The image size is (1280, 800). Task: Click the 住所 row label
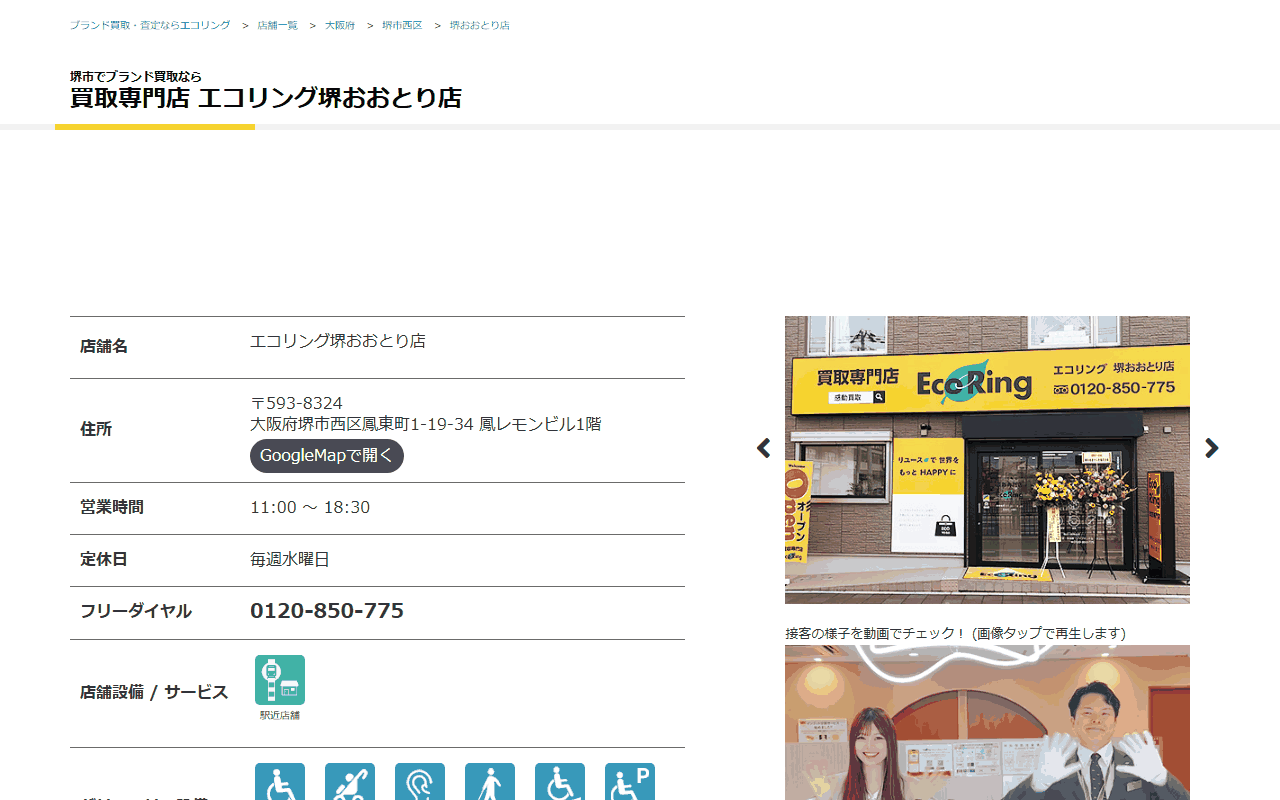(x=96, y=429)
